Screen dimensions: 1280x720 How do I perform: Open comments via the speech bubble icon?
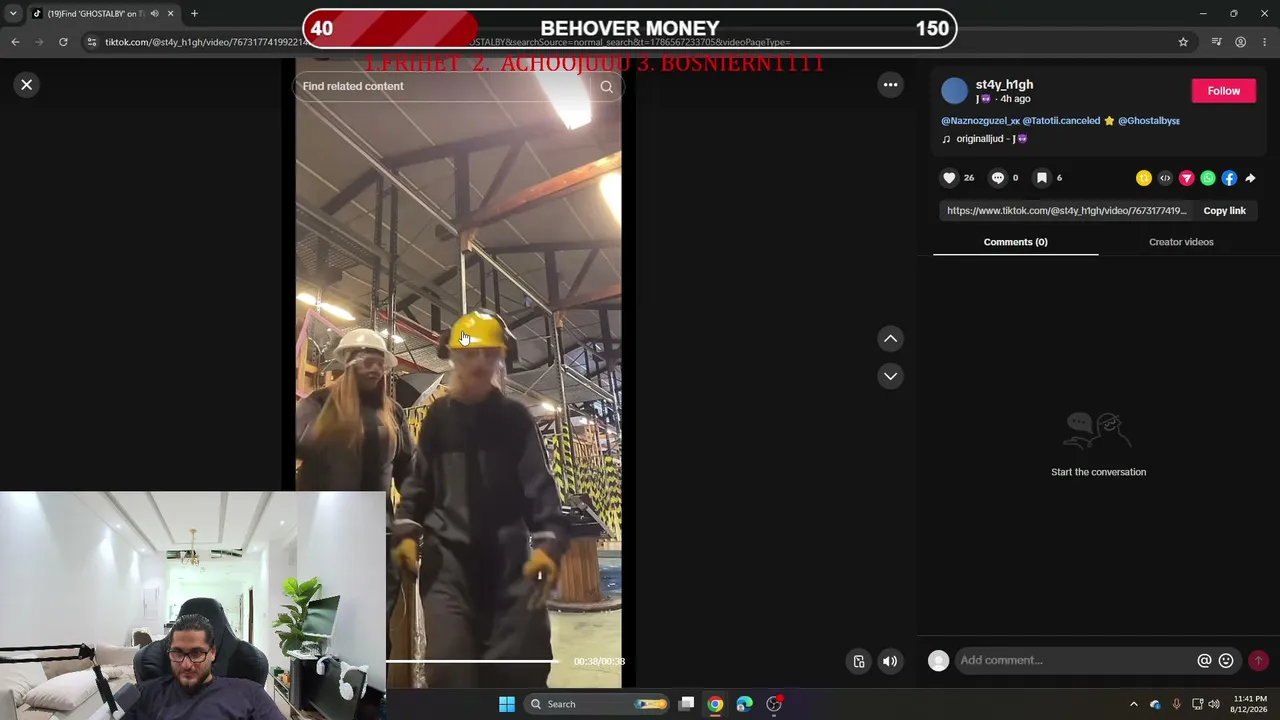coord(997,178)
